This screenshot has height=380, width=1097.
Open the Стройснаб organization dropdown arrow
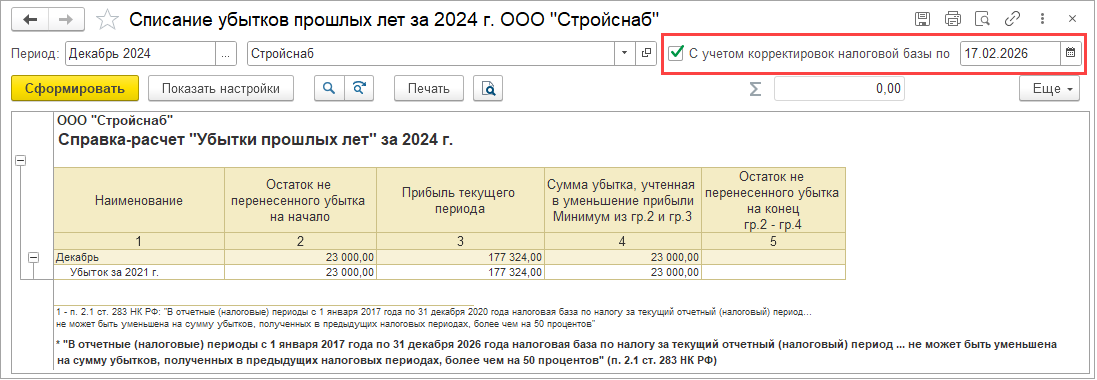624,53
